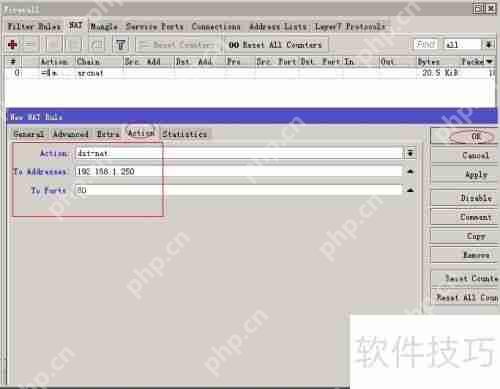This screenshot has height=389, width=500.
Task: Collapse the To Addresses field arrow
Action: [411, 171]
